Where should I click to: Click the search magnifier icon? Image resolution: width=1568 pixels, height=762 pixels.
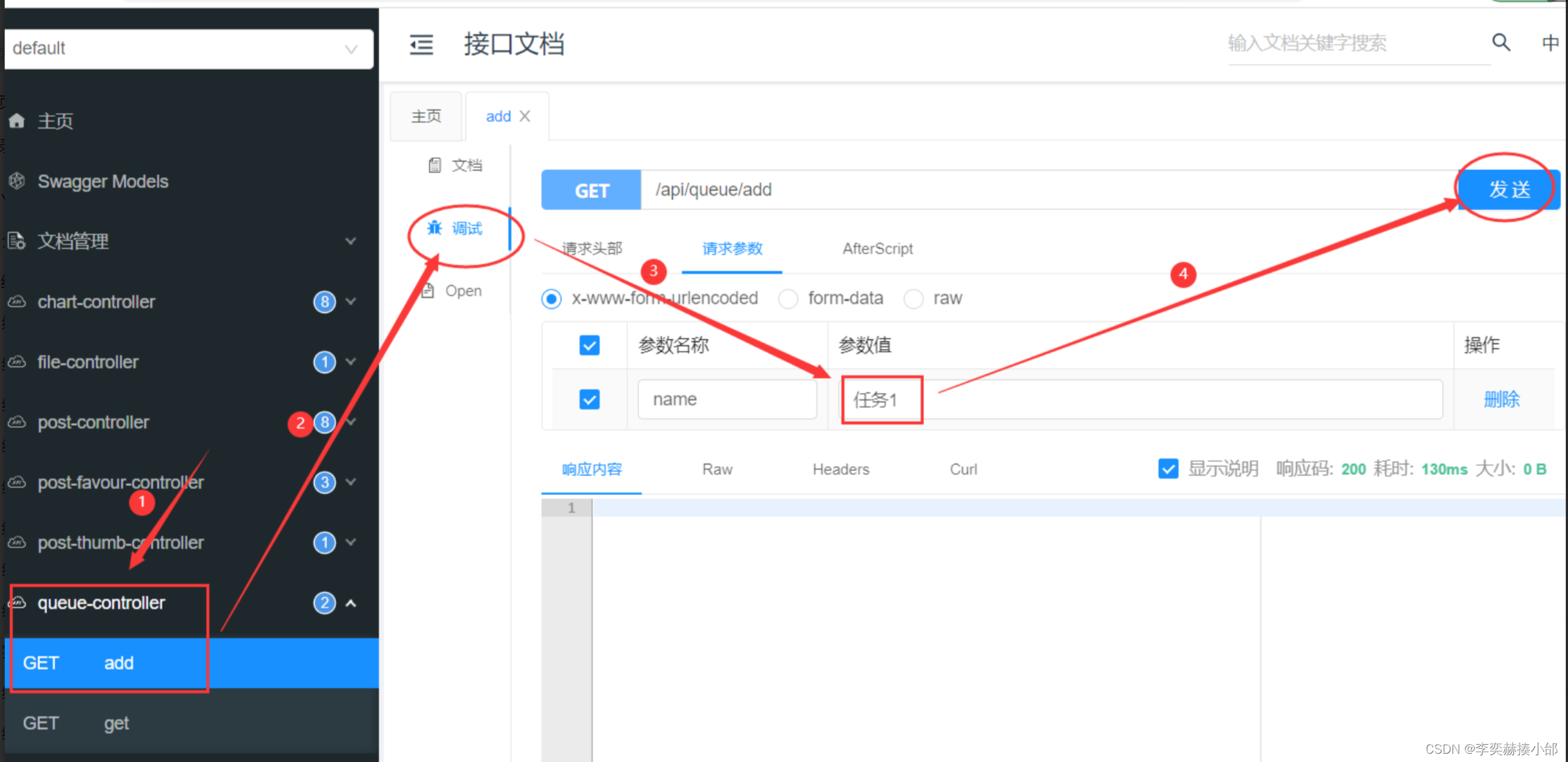(1501, 42)
